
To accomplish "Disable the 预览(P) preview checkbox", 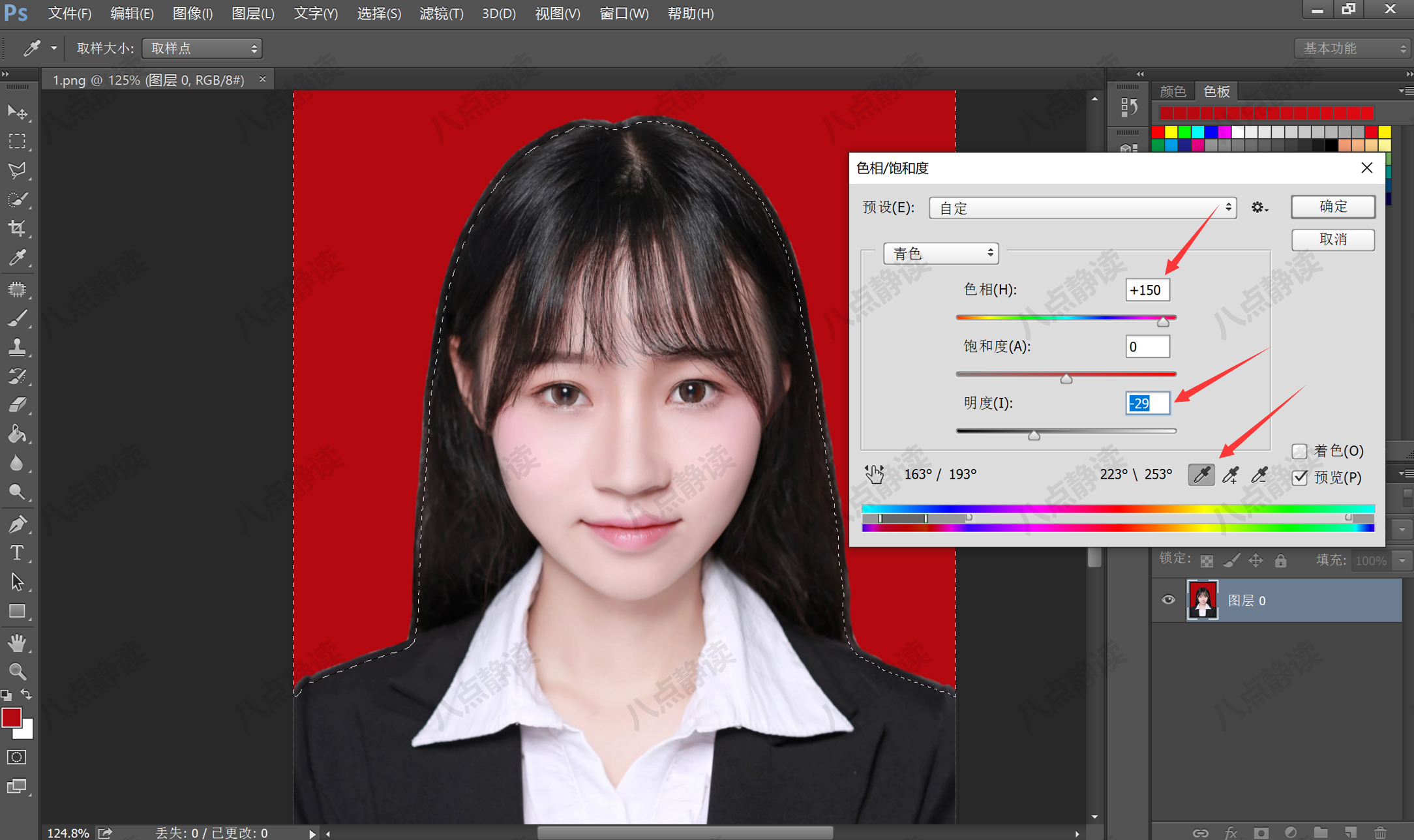I will click(x=1299, y=478).
